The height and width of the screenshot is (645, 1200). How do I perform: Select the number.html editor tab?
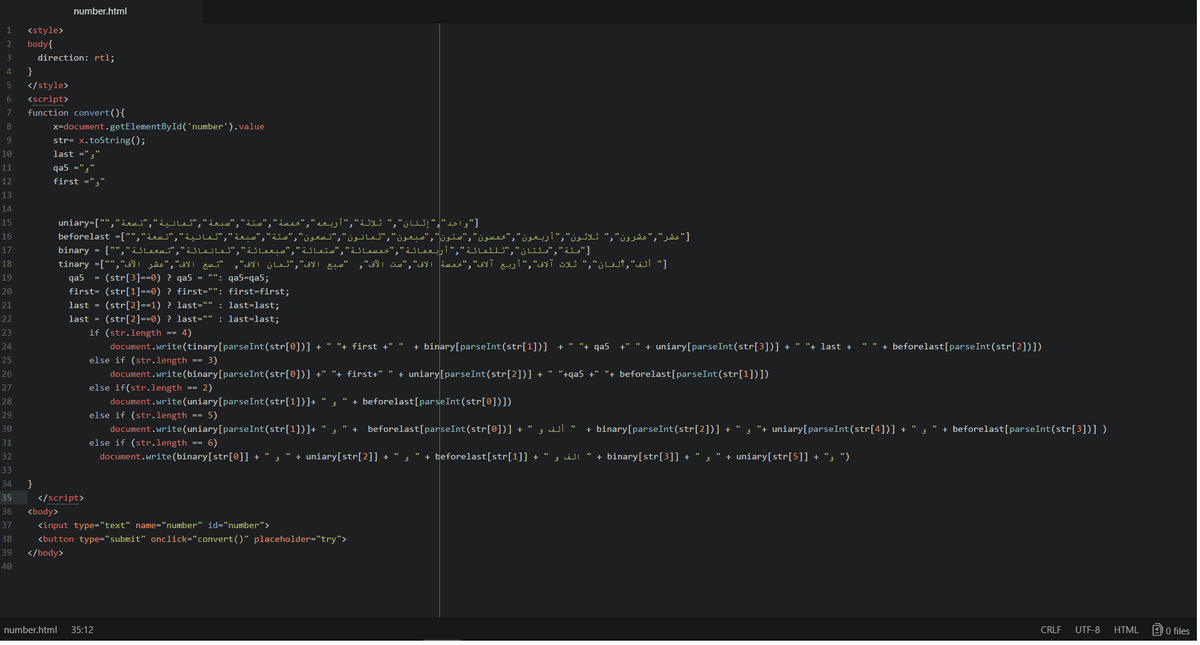(100, 11)
